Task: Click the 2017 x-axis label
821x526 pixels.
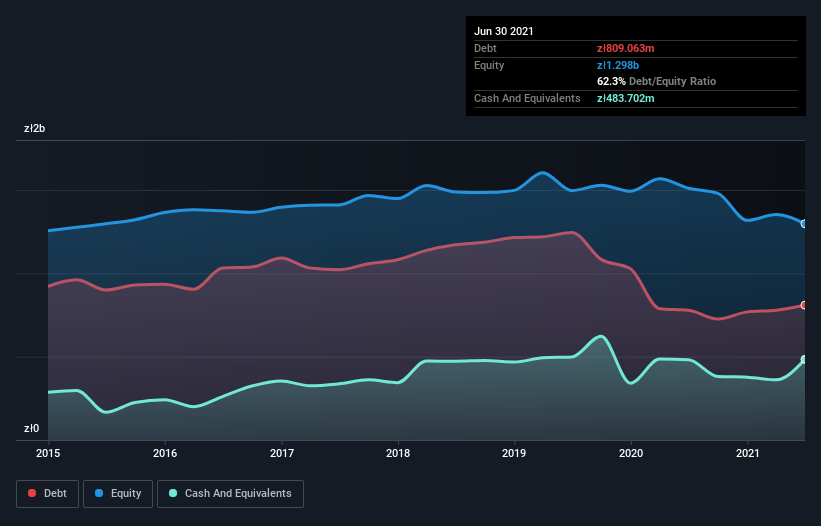Action: click(282, 453)
